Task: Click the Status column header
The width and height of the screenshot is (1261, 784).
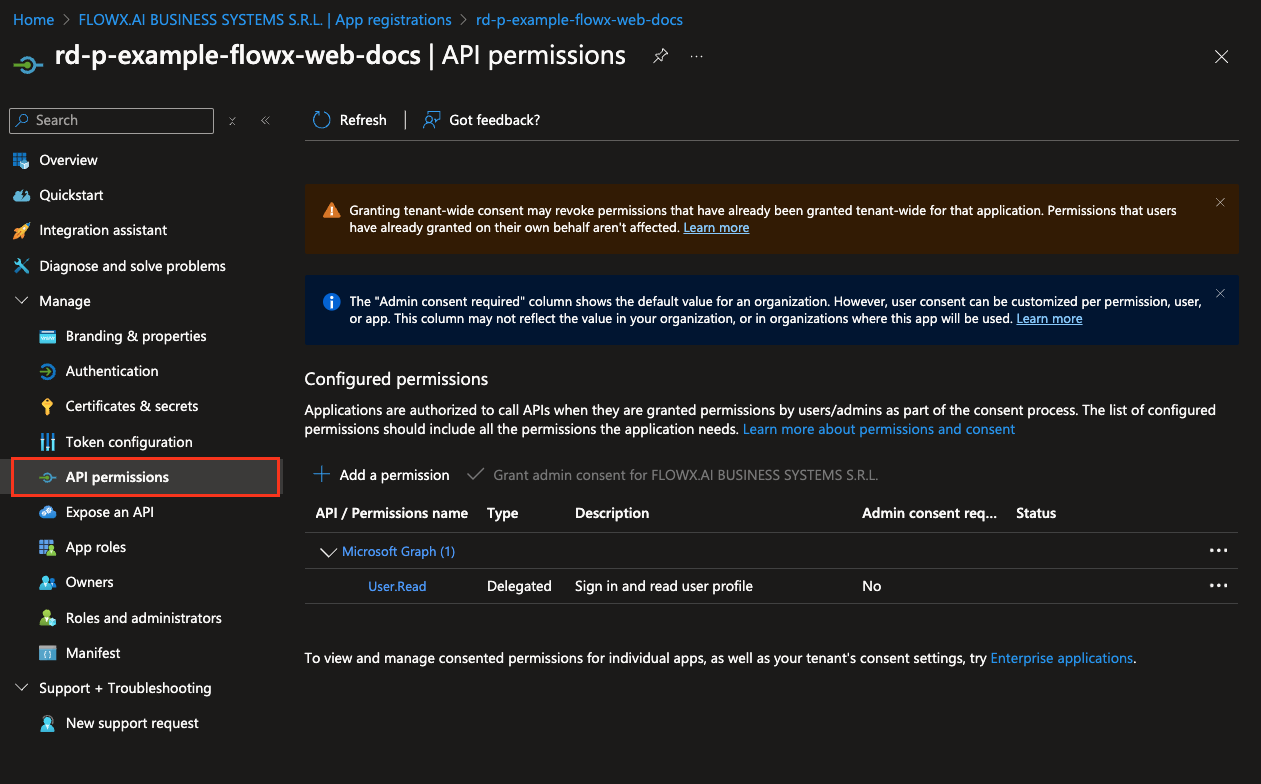Action: click(1036, 513)
